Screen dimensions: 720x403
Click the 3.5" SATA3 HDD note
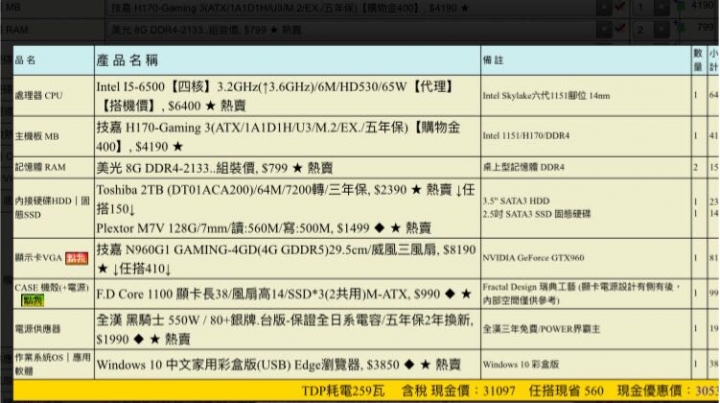(516, 201)
